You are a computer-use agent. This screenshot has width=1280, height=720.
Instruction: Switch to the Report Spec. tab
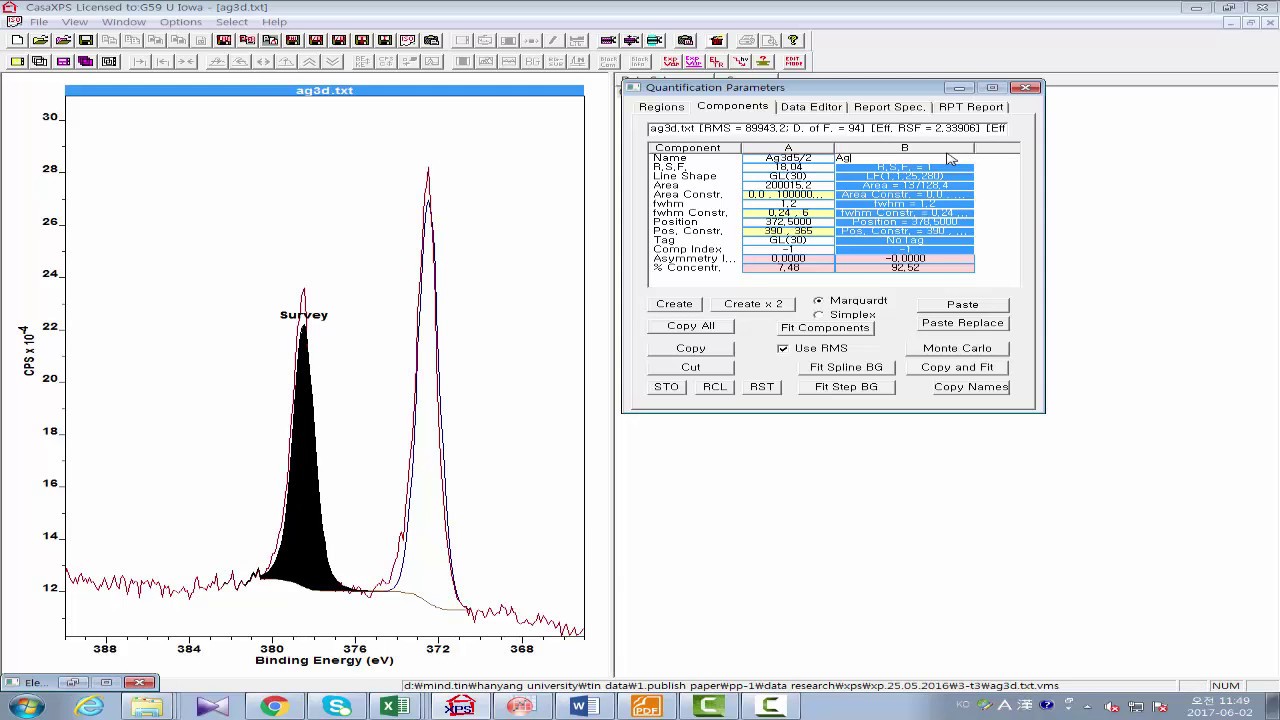point(889,107)
